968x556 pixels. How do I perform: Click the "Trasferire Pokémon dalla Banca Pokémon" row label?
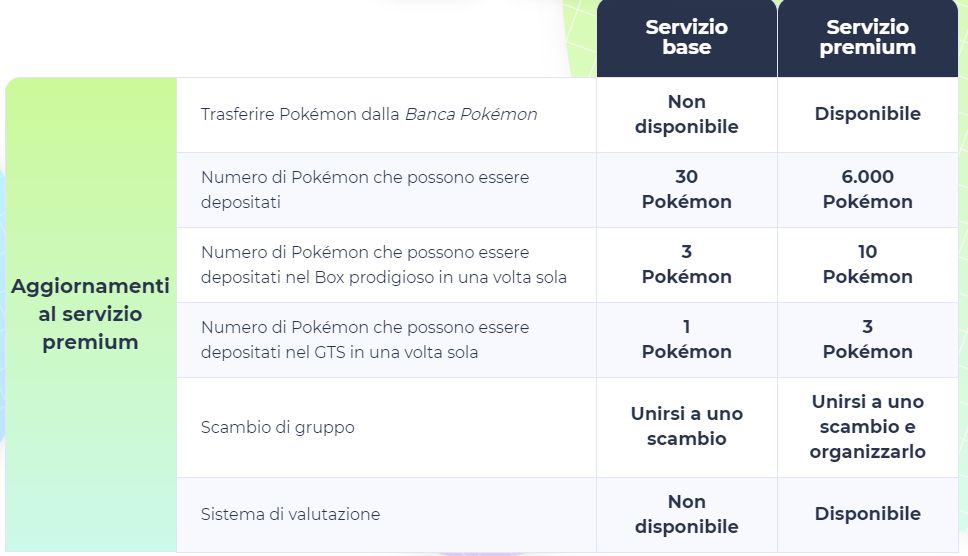tap(369, 114)
